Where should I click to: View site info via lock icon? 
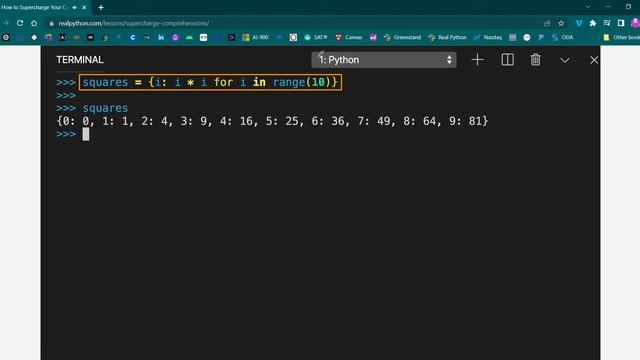[51, 23]
